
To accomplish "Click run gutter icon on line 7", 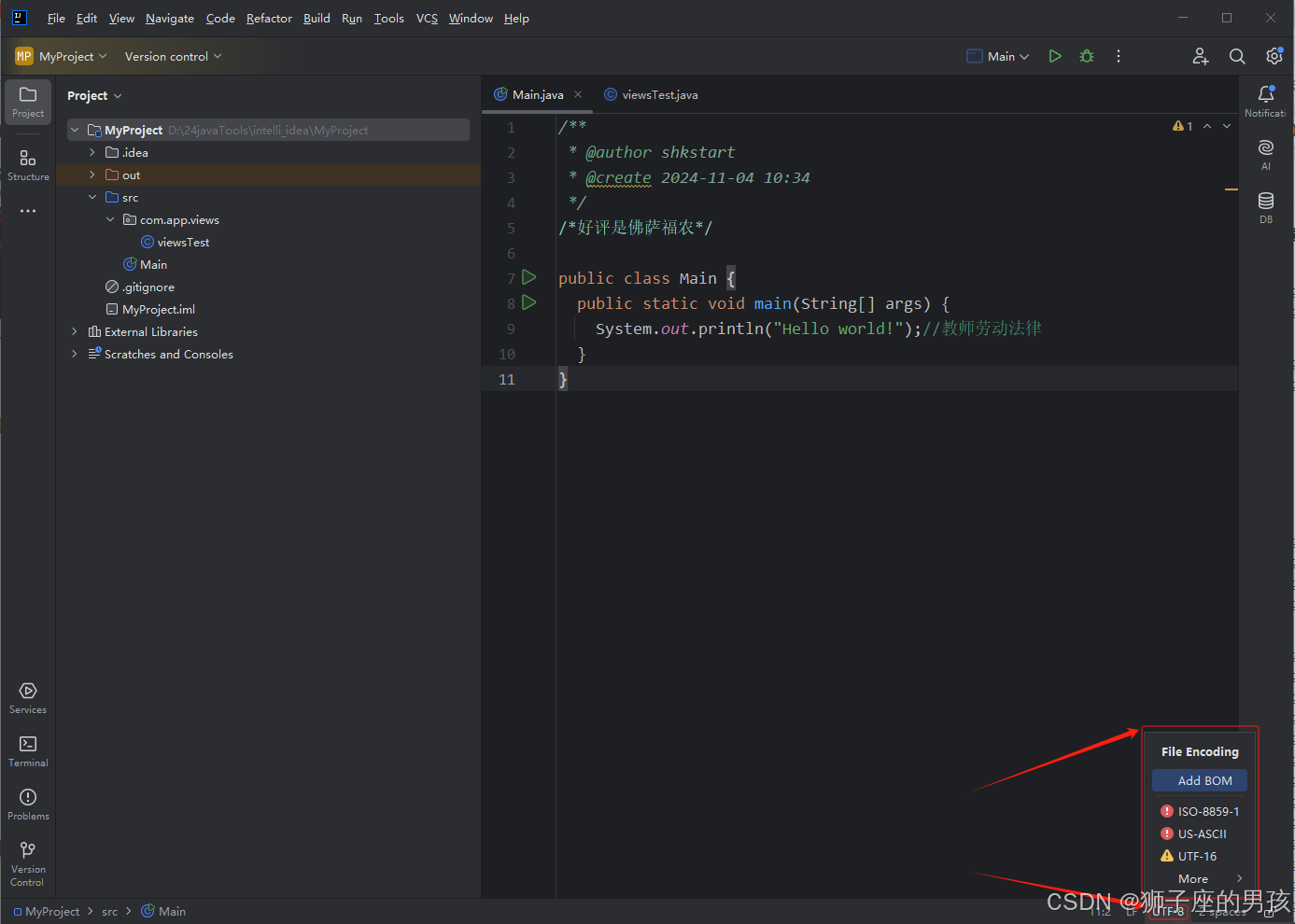I will [529, 277].
